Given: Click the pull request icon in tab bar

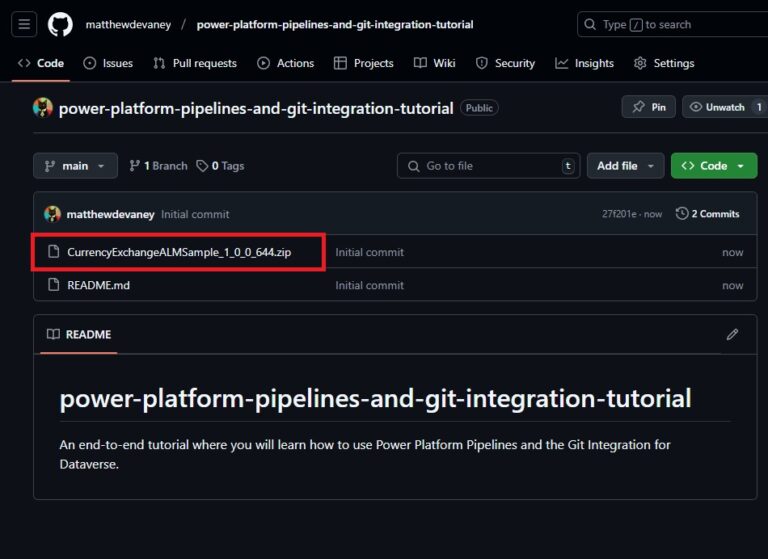Looking at the screenshot, I should (159, 63).
